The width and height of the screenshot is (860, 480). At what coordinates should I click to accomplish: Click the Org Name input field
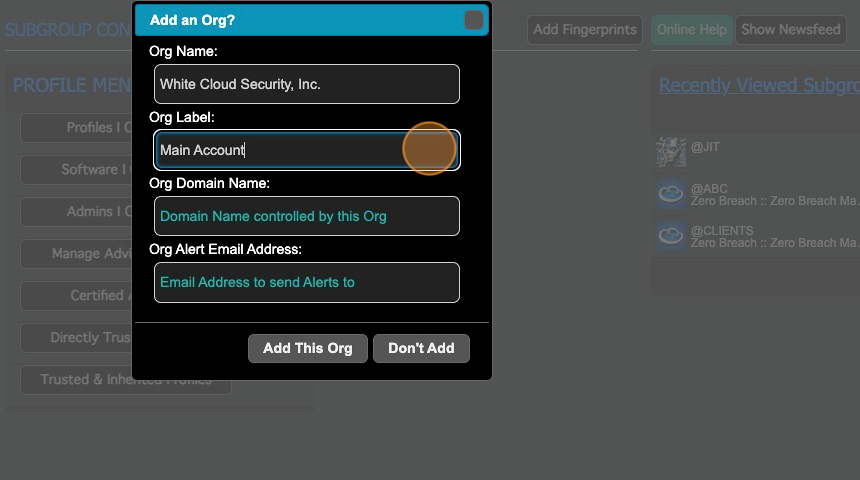tap(307, 84)
